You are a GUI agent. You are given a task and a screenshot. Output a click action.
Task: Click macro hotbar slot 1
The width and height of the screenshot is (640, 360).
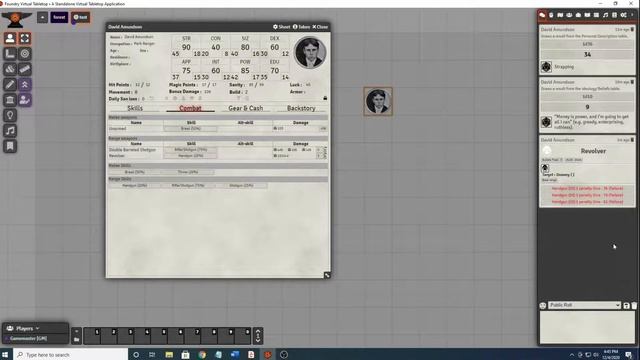[92, 336]
